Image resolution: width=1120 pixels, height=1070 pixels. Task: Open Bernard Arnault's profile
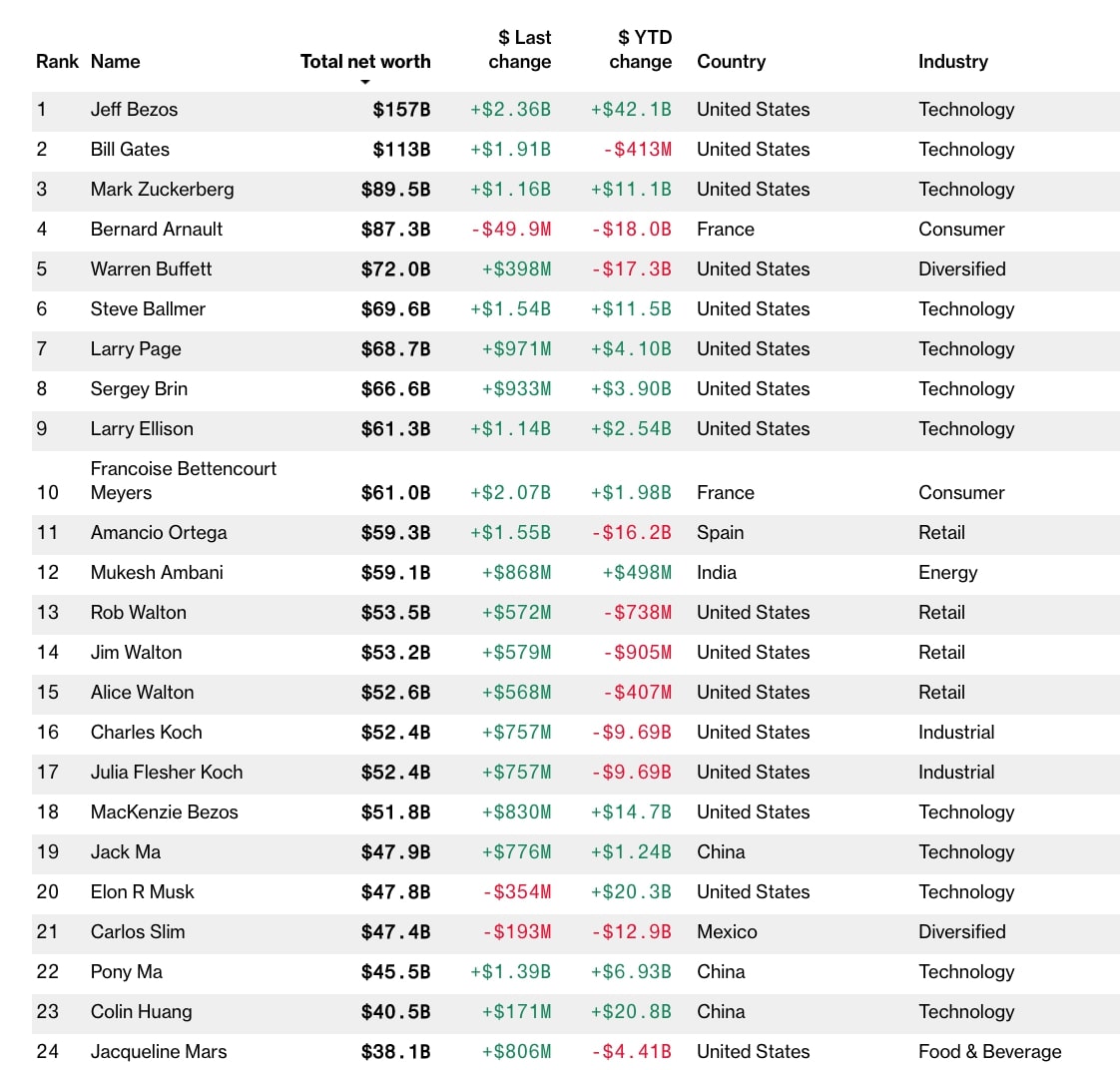pyautogui.click(x=157, y=229)
